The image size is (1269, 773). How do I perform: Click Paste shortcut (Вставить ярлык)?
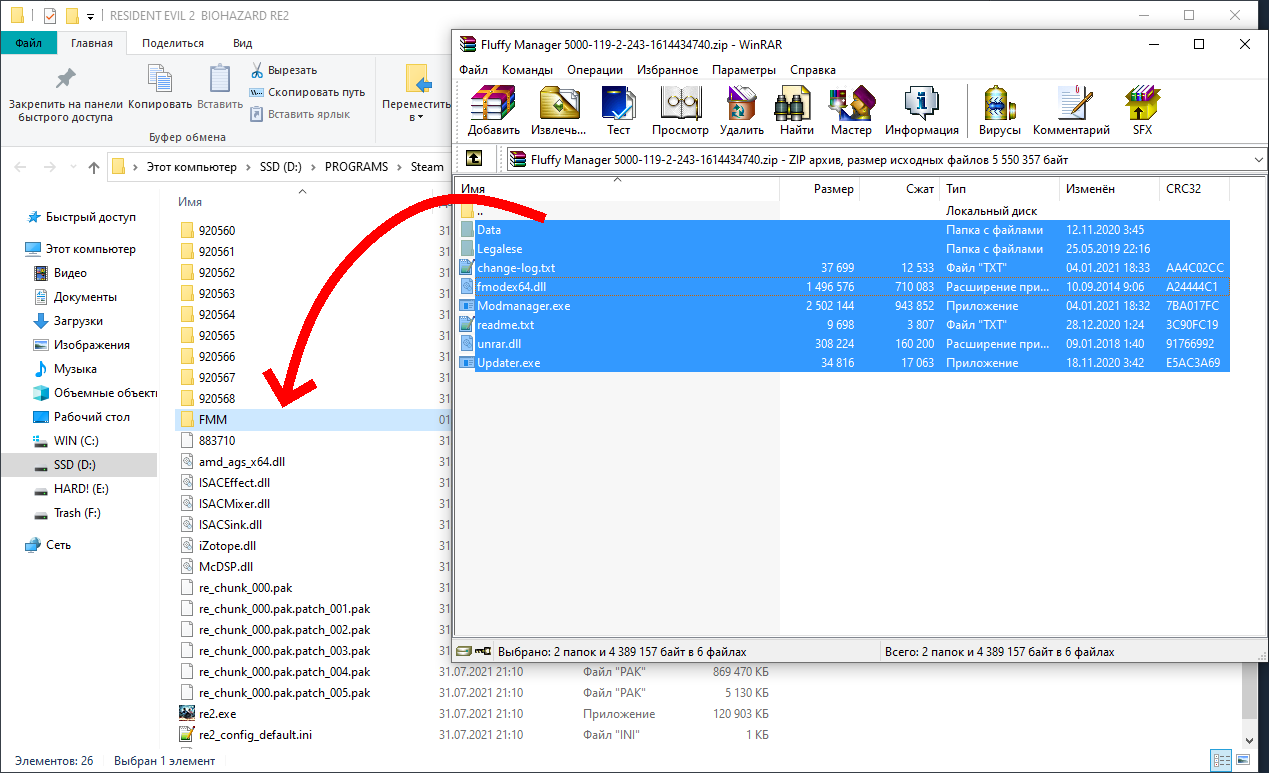[x=299, y=114]
